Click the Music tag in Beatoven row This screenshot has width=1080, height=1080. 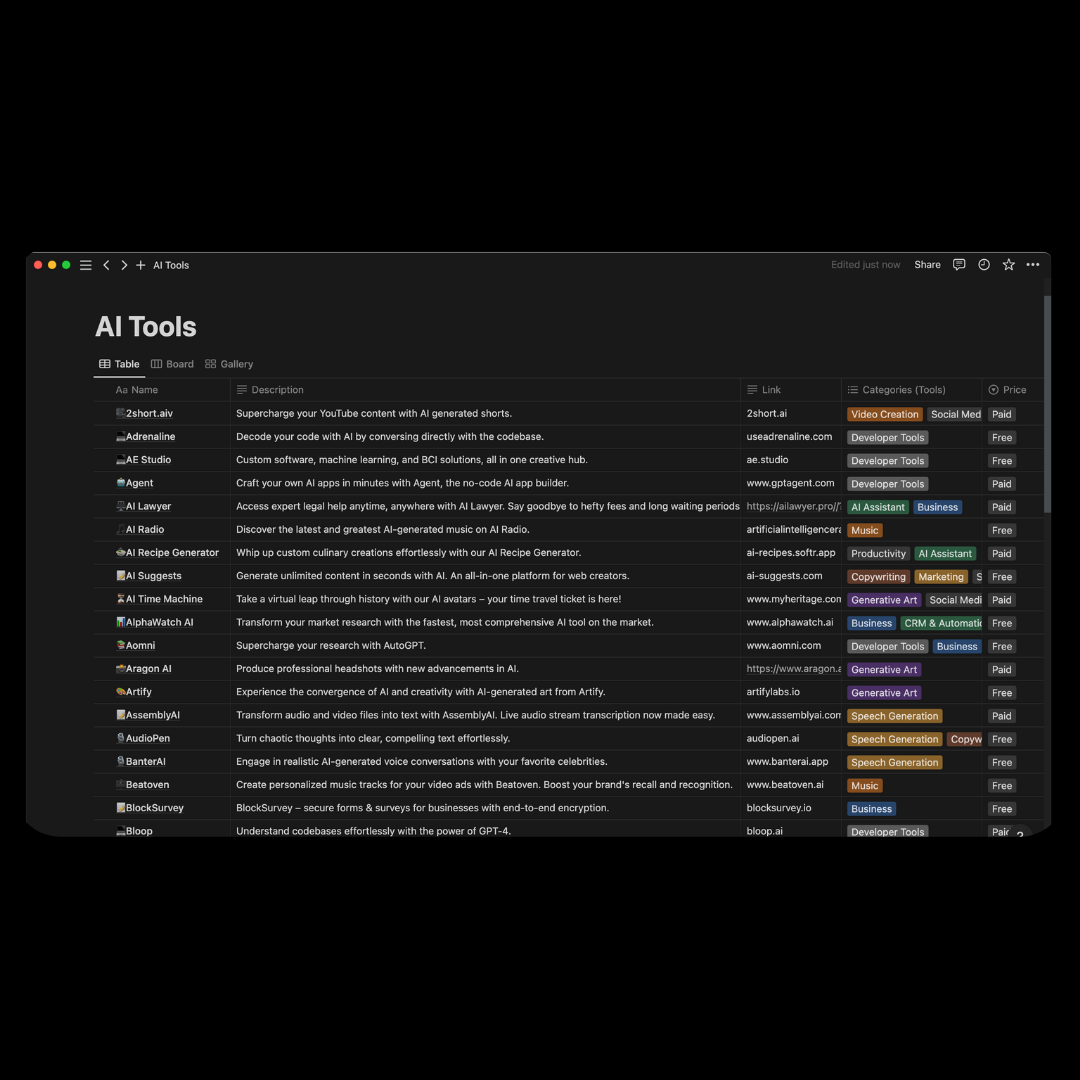[x=864, y=786]
